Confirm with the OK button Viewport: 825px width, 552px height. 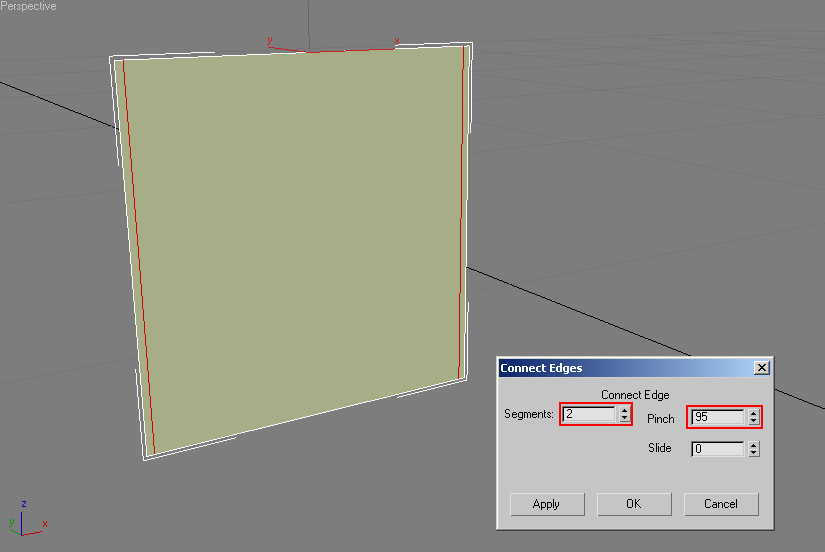pos(634,504)
